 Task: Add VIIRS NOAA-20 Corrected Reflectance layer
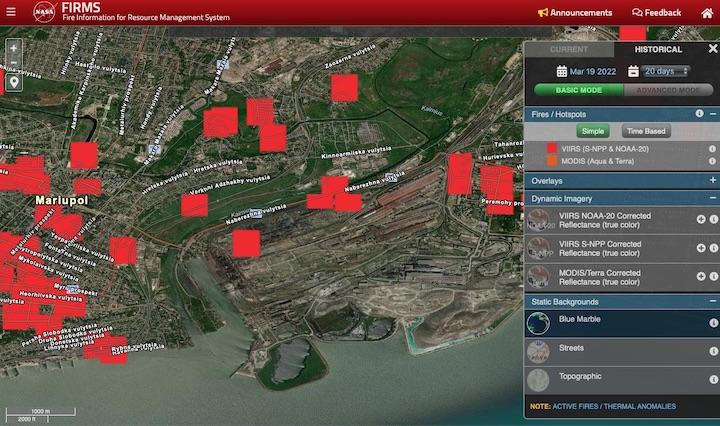pyautogui.click(x=700, y=219)
